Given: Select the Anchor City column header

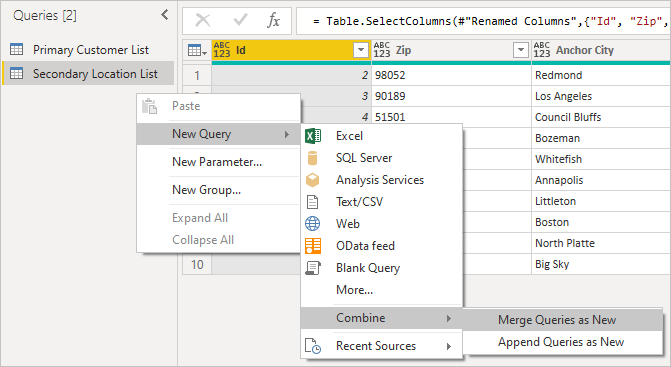Looking at the screenshot, I should pyautogui.click(x=601, y=50).
